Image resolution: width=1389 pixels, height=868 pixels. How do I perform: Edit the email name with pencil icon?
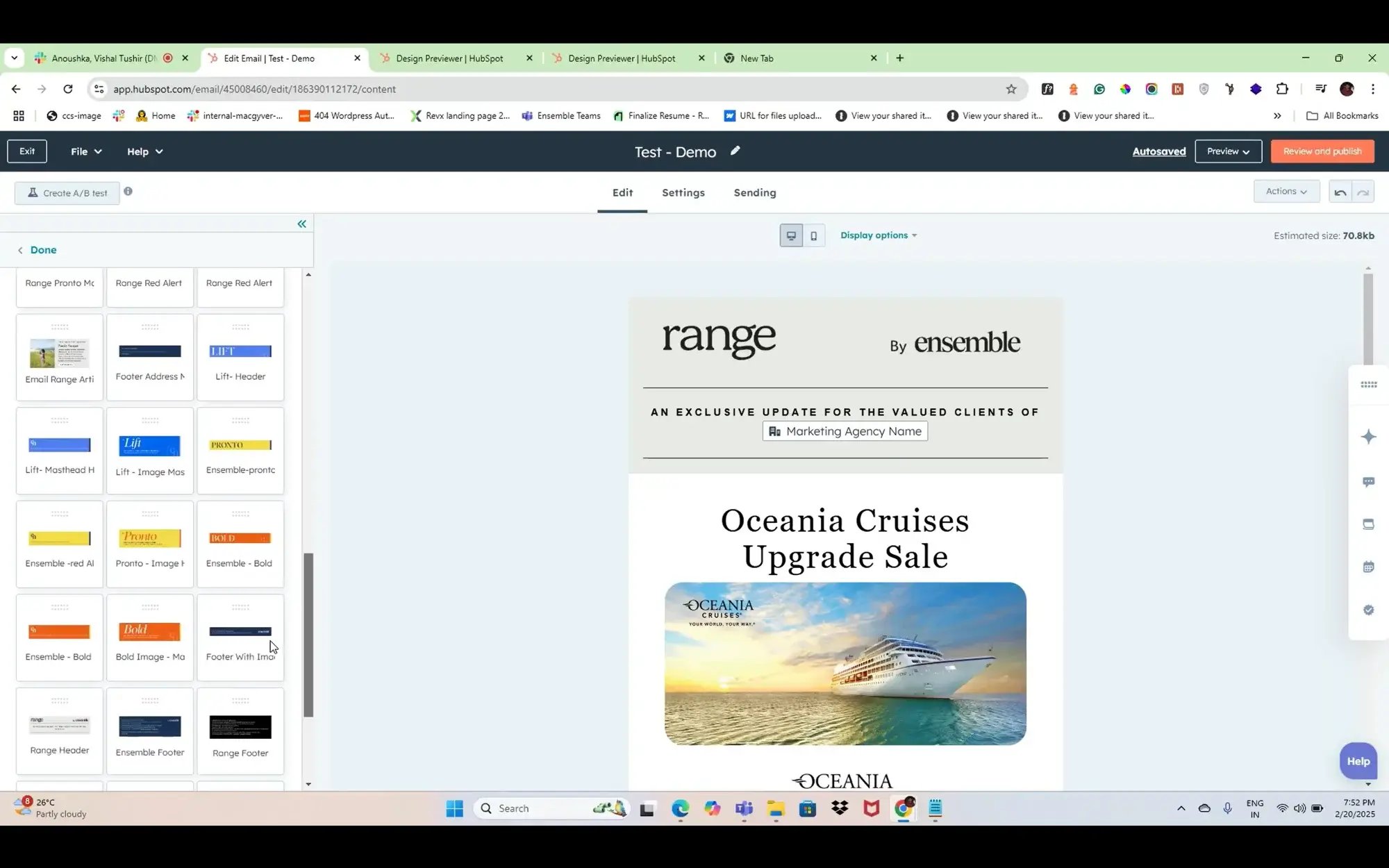[x=735, y=151]
